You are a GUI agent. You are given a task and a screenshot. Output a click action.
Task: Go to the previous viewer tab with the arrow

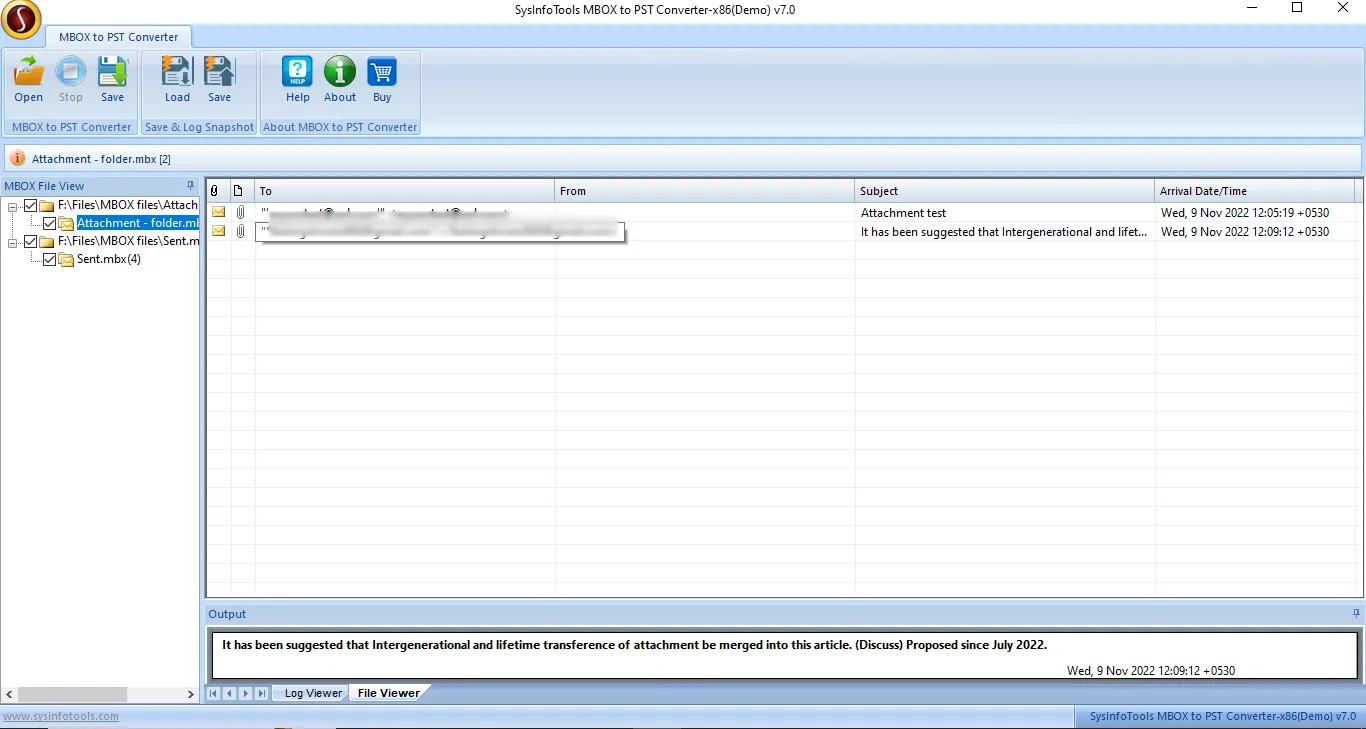click(x=230, y=693)
